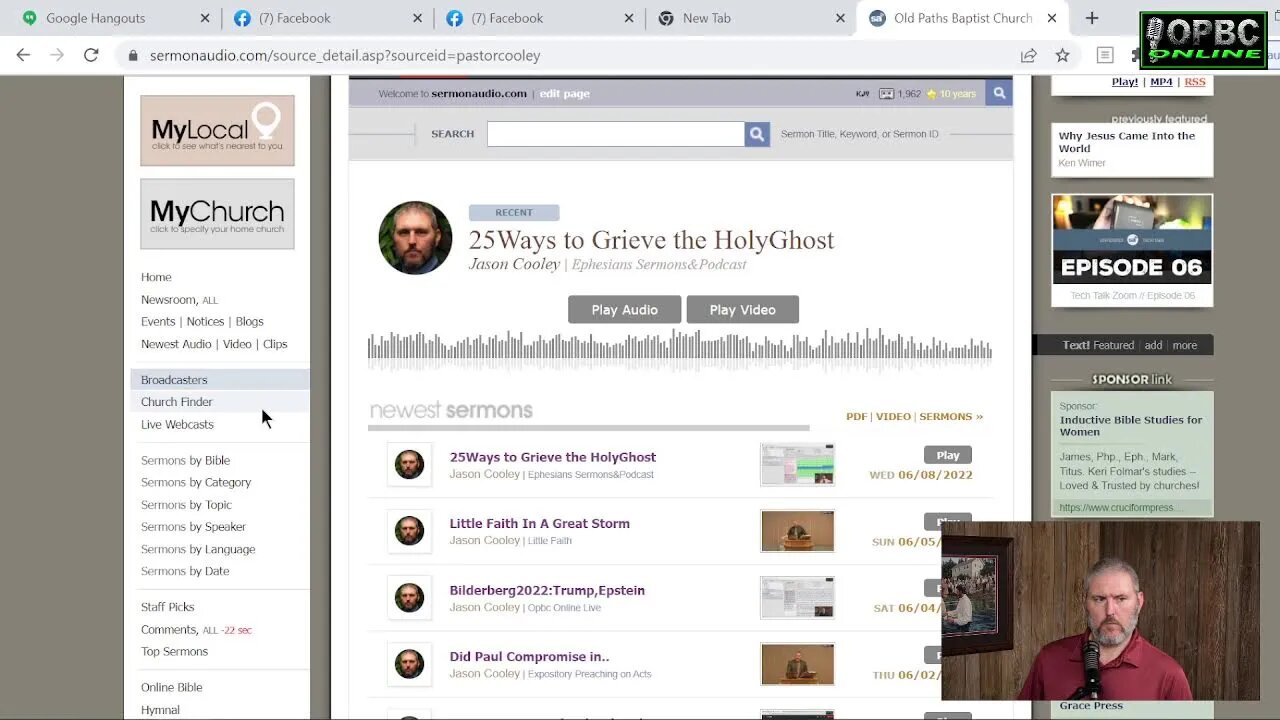The width and height of the screenshot is (1280, 720).
Task: Click the speaker avatar beside Did Paul Compromise
Action: (x=409, y=664)
